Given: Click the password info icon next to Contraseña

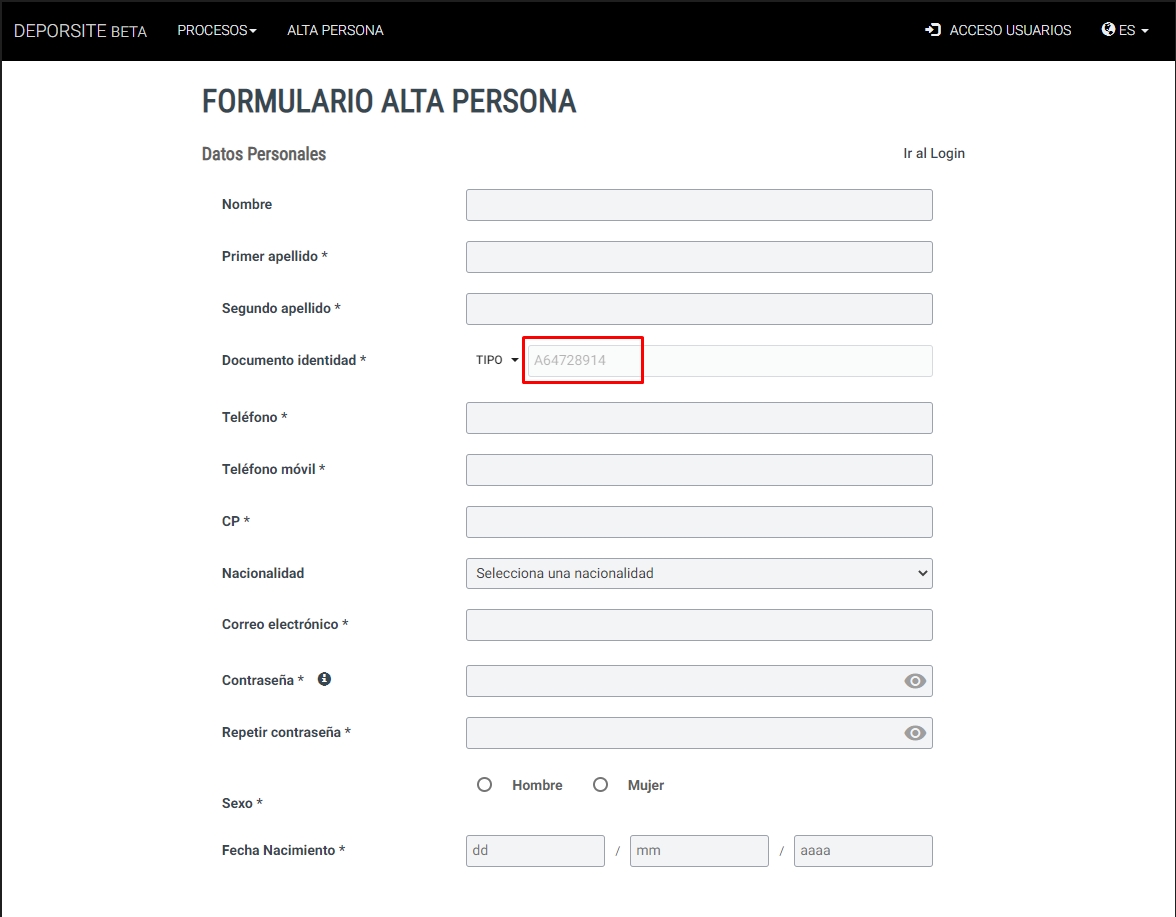Looking at the screenshot, I should click(324, 679).
